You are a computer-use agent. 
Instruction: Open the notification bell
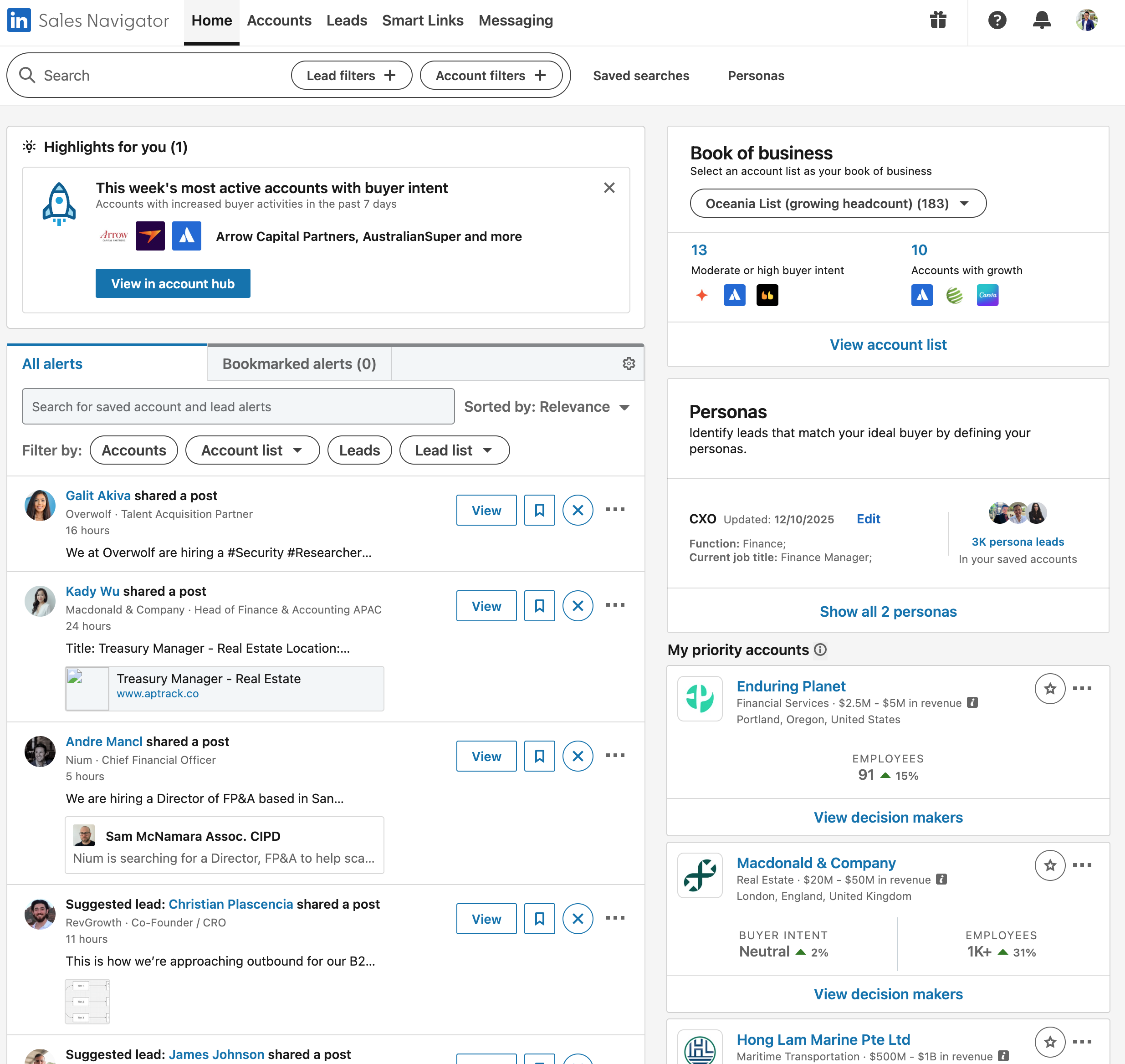pos(1042,20)
